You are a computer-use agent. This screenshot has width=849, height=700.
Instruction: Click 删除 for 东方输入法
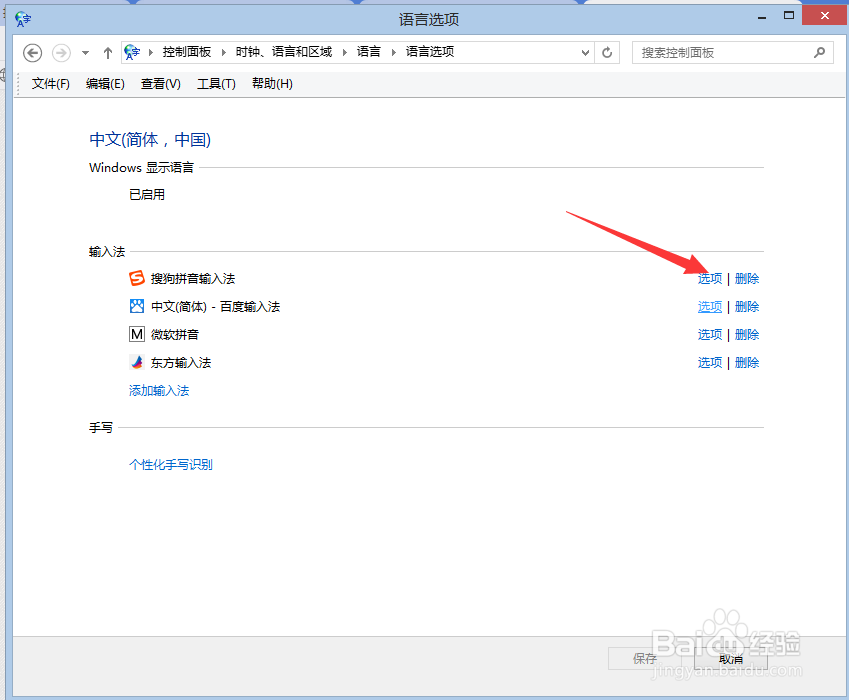[x=747, y=363]
